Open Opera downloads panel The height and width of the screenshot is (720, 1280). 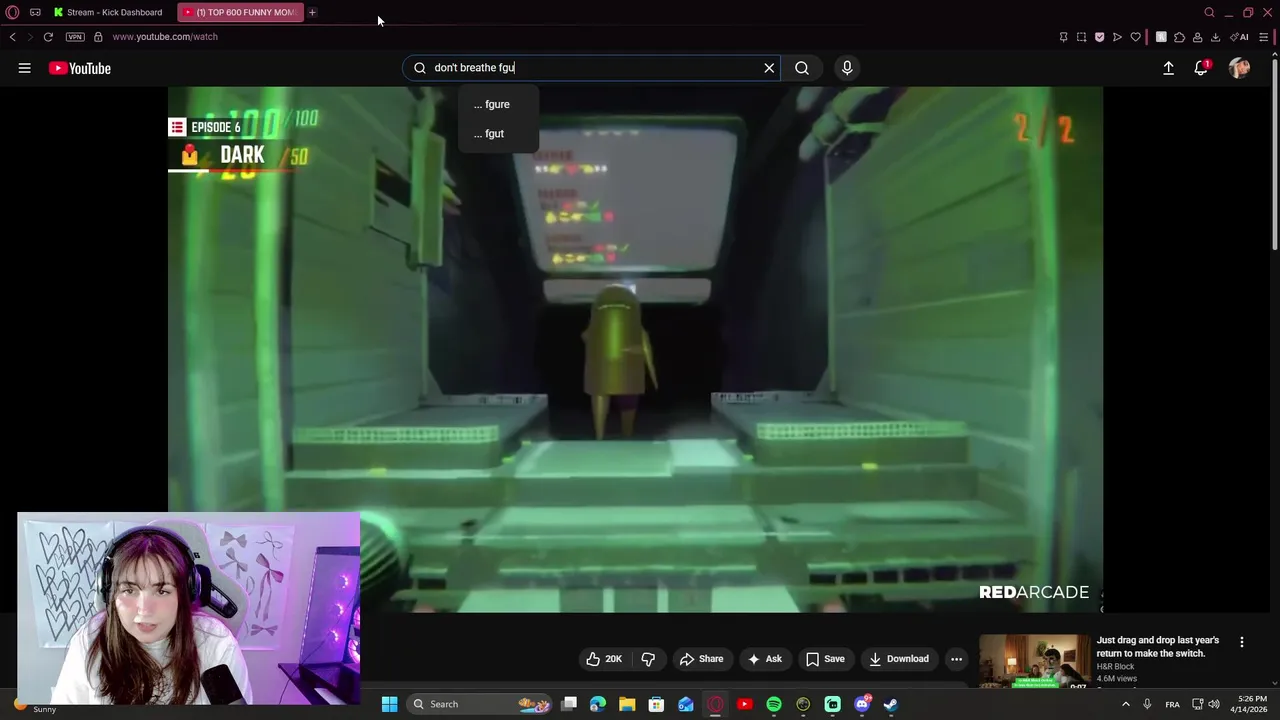tap(1215, 37)
